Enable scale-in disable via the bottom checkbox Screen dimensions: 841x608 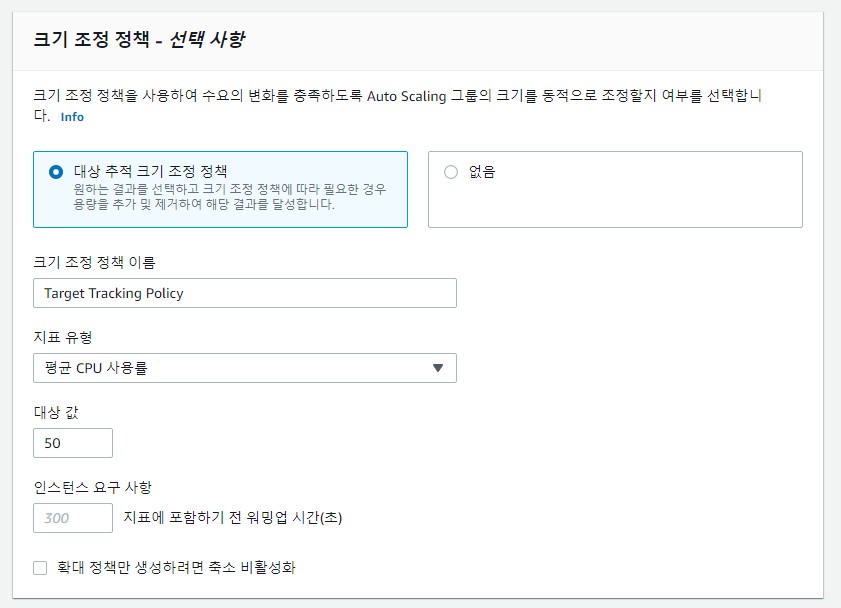(x=40, y=567)
